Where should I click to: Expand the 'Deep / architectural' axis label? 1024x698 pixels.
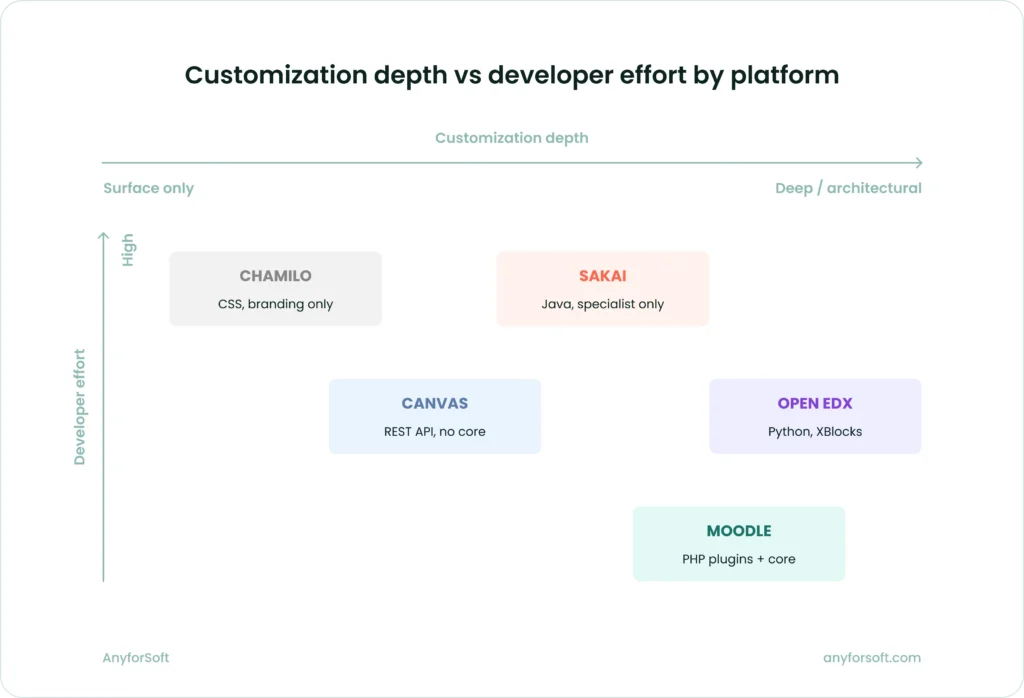848,188
